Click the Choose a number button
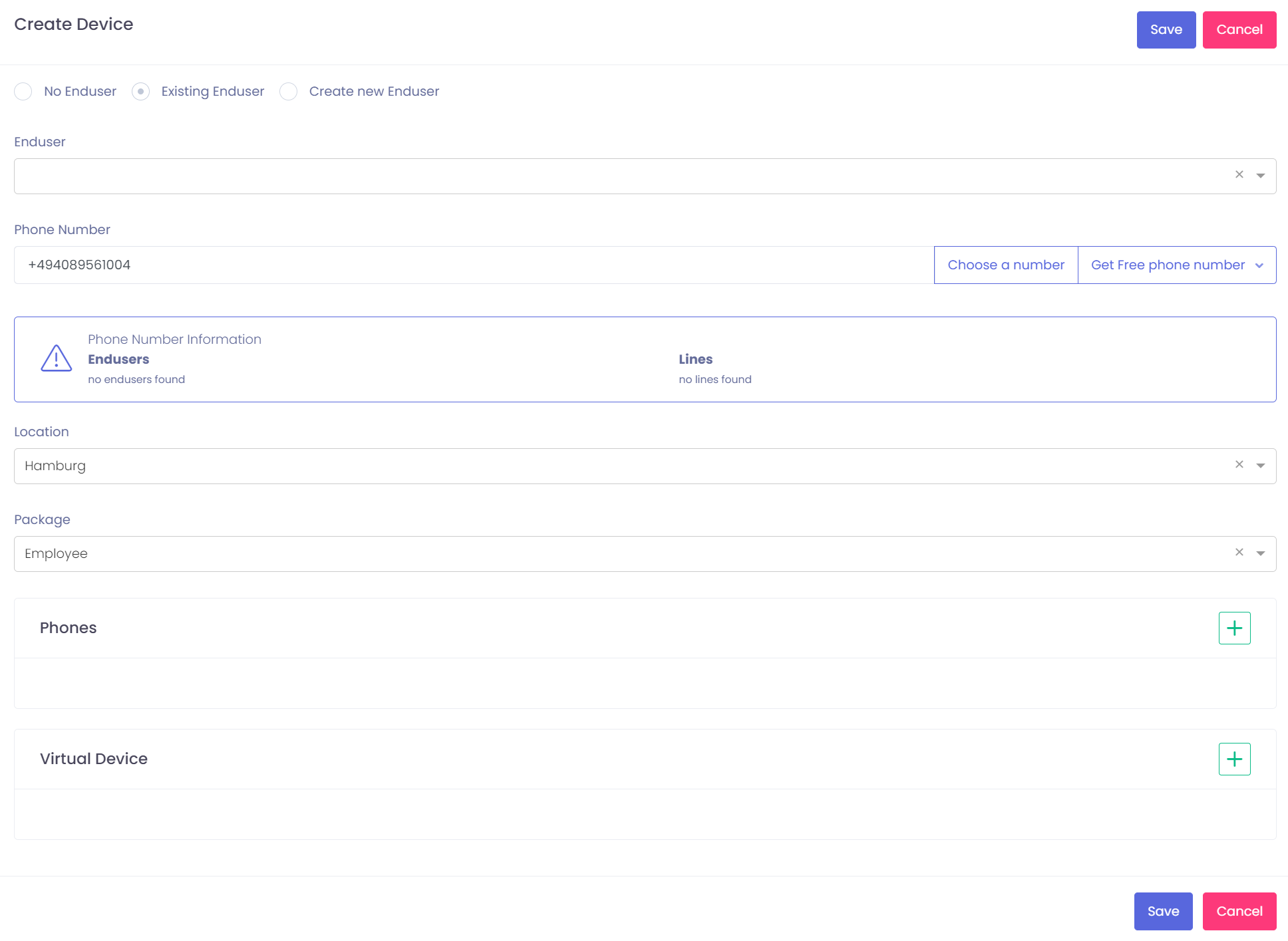The width and height of the screenshot is (1288, 941). point(1005,265)
